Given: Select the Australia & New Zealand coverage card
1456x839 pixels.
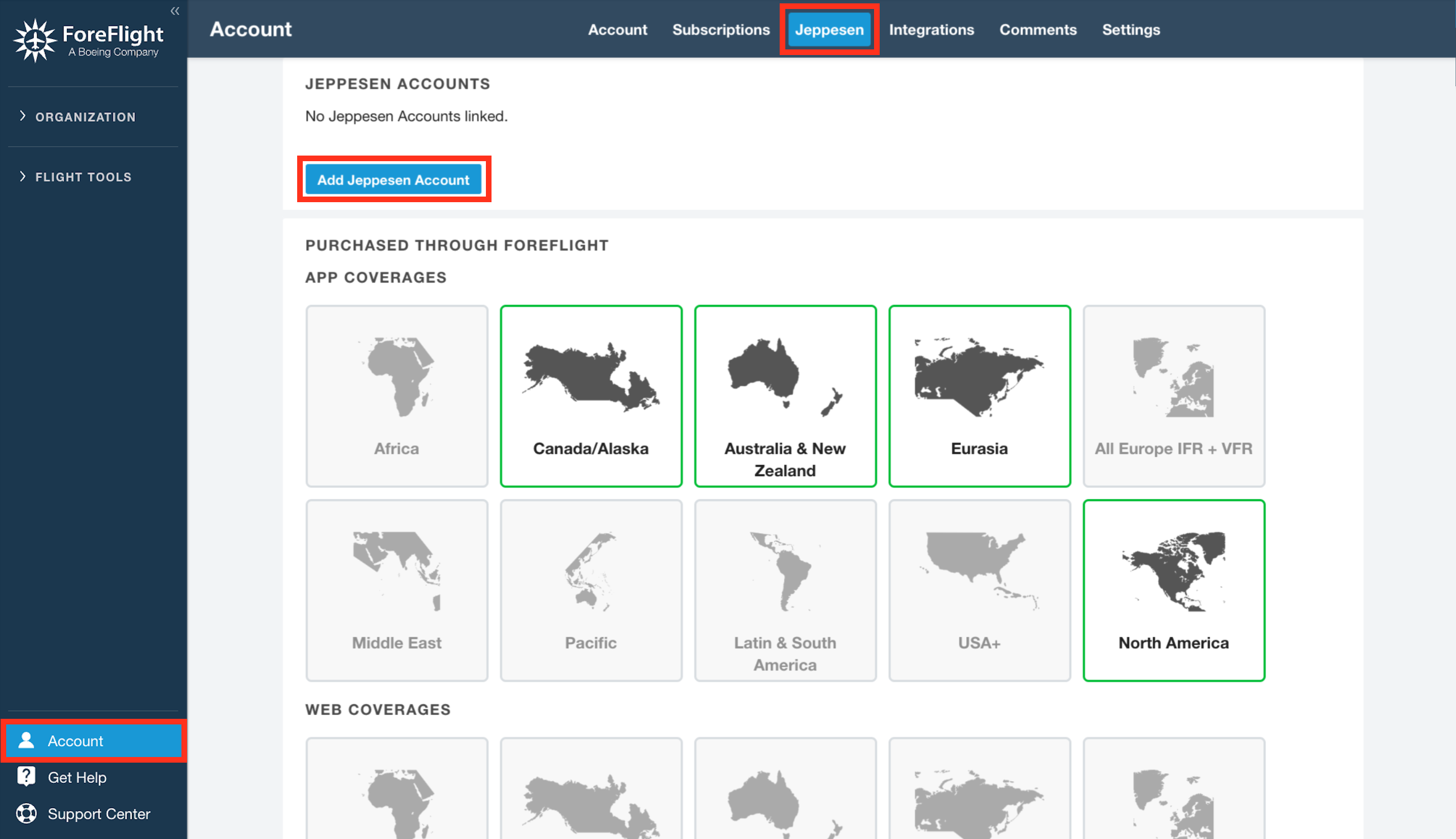Looking at the screenshot, I should (785, 396).
